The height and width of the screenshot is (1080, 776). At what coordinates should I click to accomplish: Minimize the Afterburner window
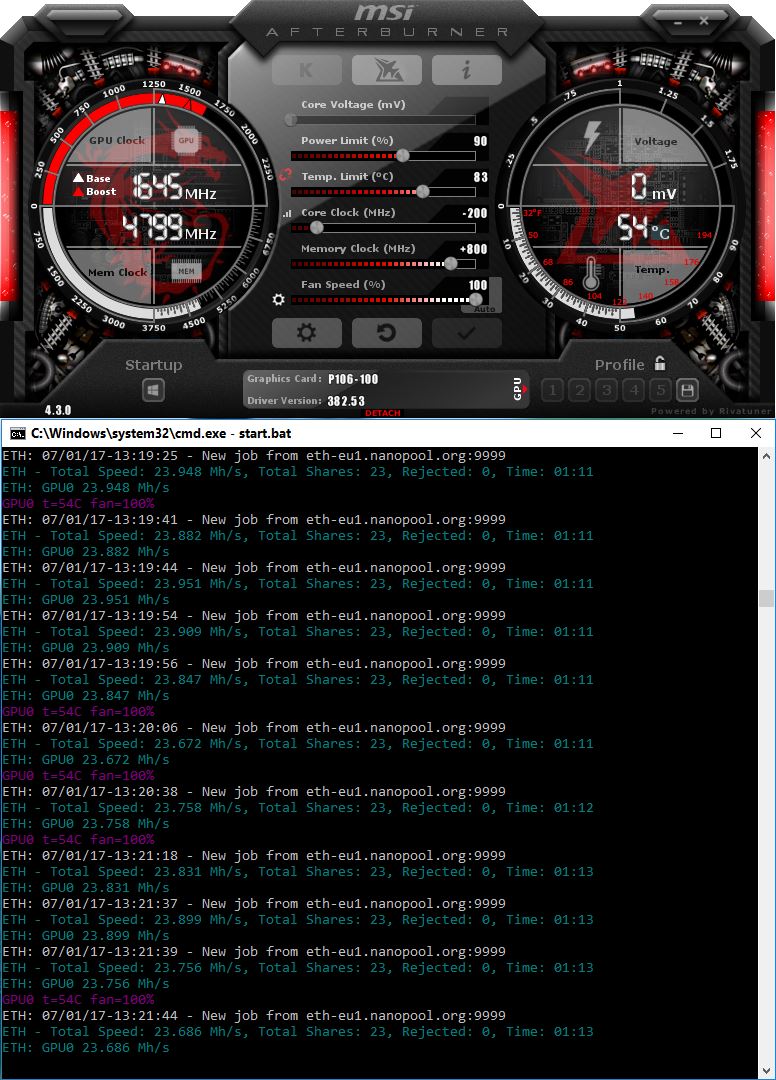pos(678,22)
